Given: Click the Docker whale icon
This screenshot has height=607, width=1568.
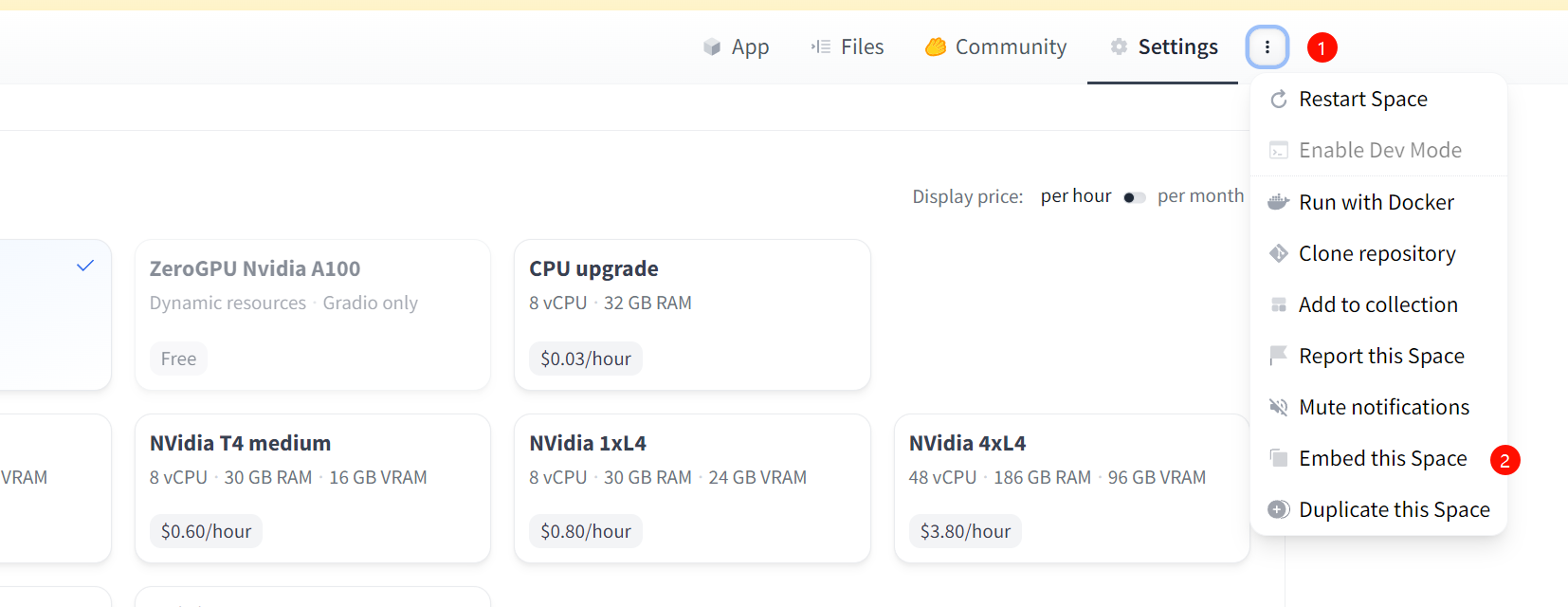Looking at the screenshot, I should click(1279, 202).
